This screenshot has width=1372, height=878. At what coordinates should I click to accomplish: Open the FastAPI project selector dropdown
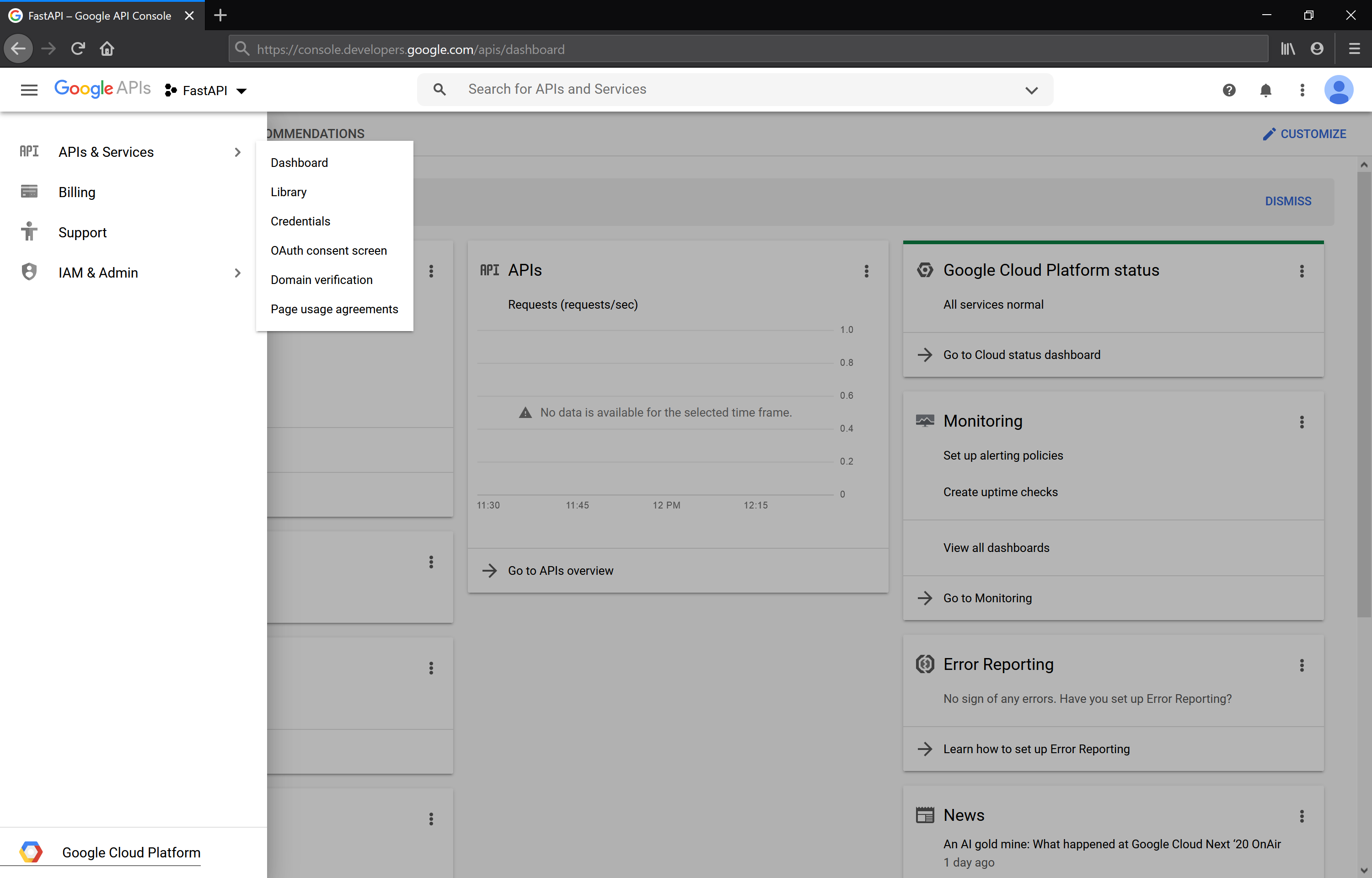pos(206,91)
